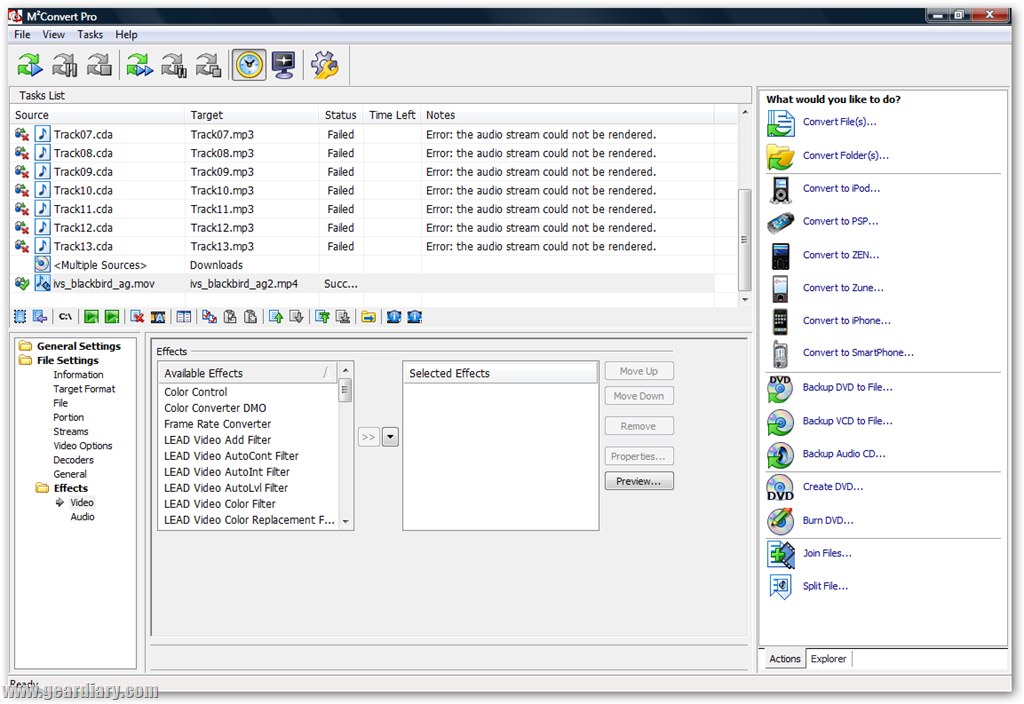The width and height of the screenshot is (1024, 704).
Task: Start all tasks using the double-play icon
Action: [x=140, y=65]
